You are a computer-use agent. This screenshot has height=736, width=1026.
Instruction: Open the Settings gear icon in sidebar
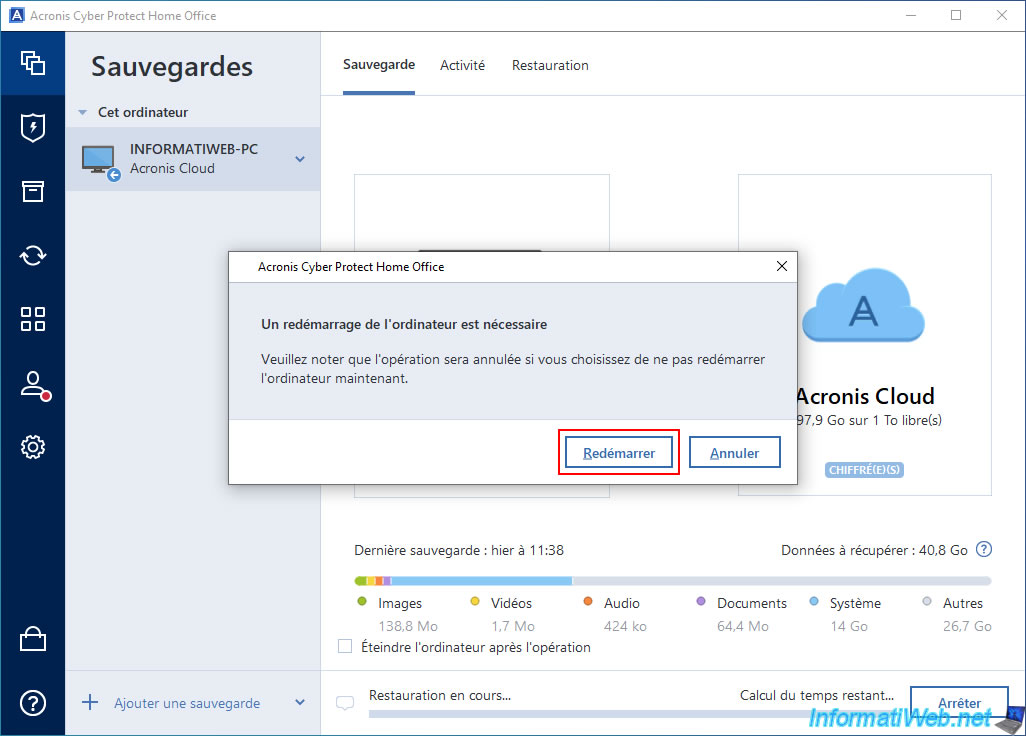(33, 447)
